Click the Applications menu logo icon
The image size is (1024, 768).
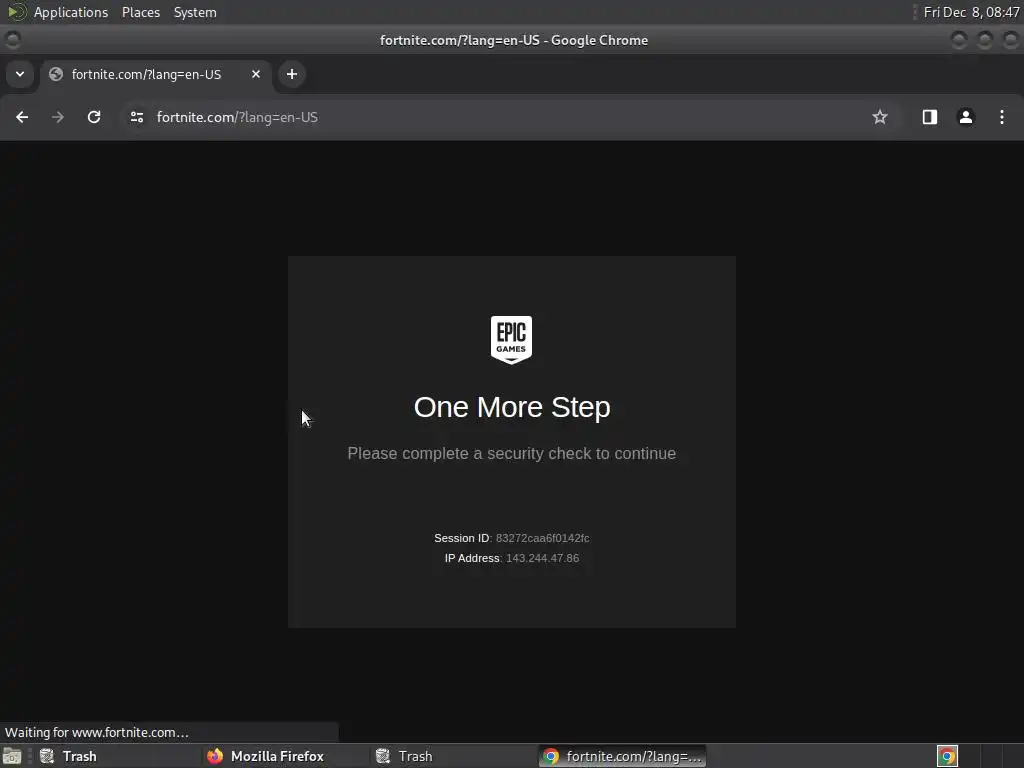[16, 12]
